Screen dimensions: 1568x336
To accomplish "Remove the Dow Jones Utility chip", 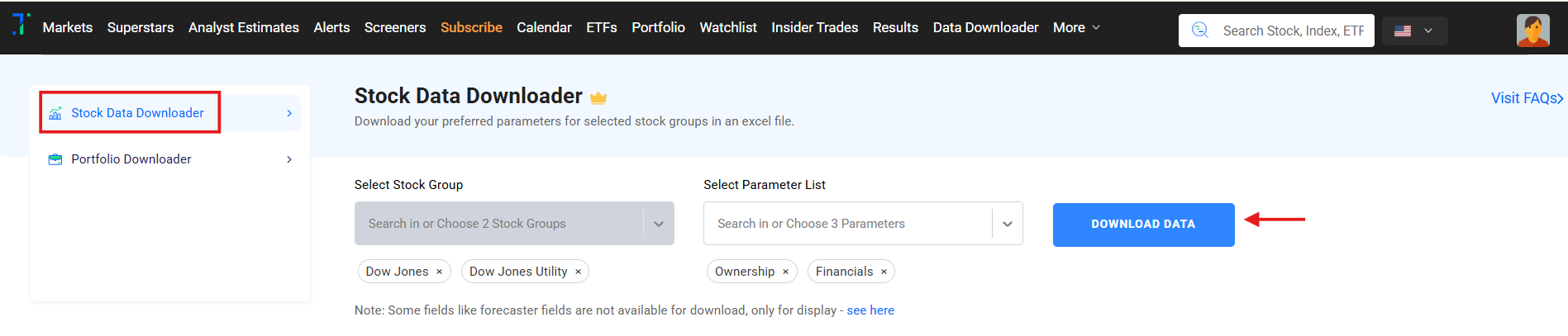I will click(x=578, y=272).
